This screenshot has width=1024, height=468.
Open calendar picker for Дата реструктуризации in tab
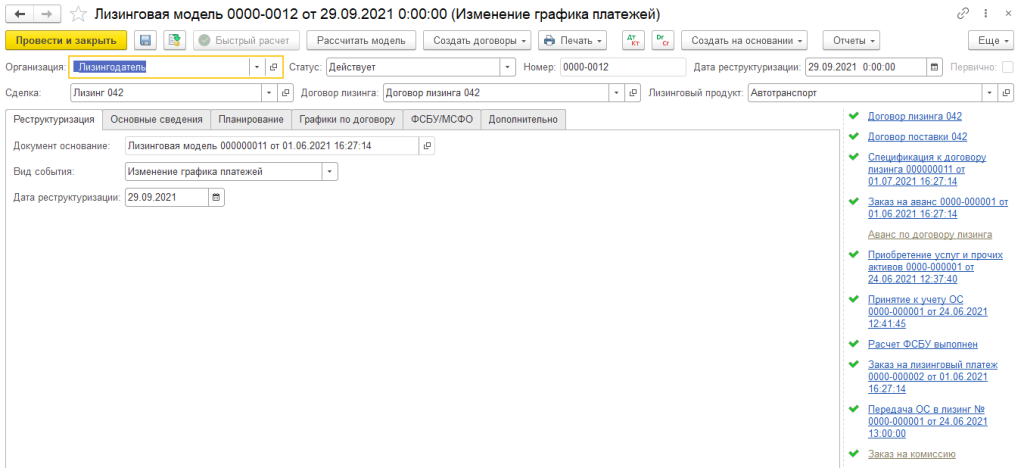tap(216, 198)
